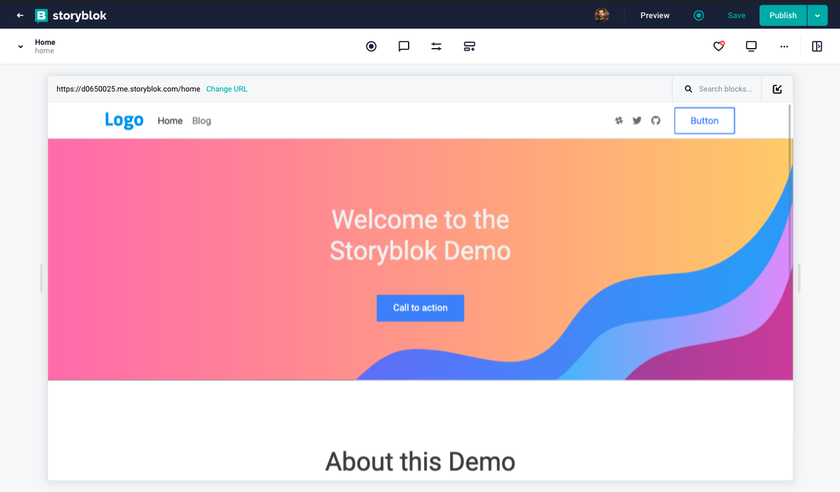
Task: Open the Blog nav item
Action: pyautogui.click(x=201, y=121)
